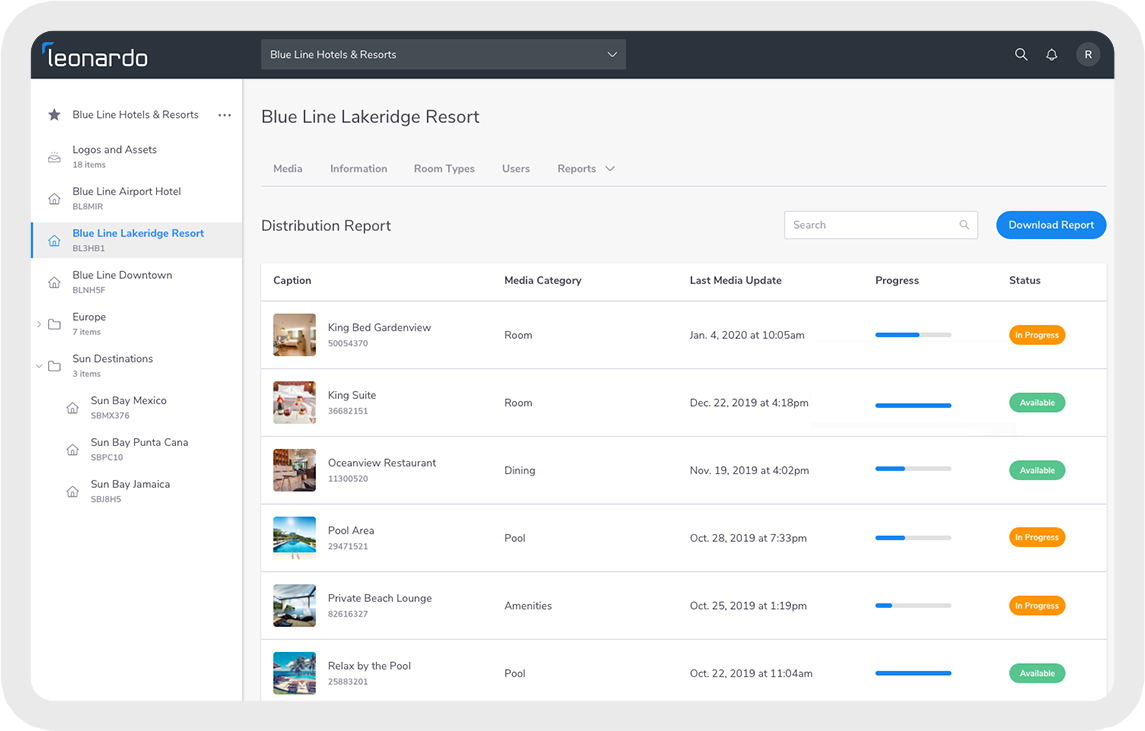Click the King Bed Gardenview progress bar
The width and height of the screenshot is (1145, 731).
[x=913, y=335]
